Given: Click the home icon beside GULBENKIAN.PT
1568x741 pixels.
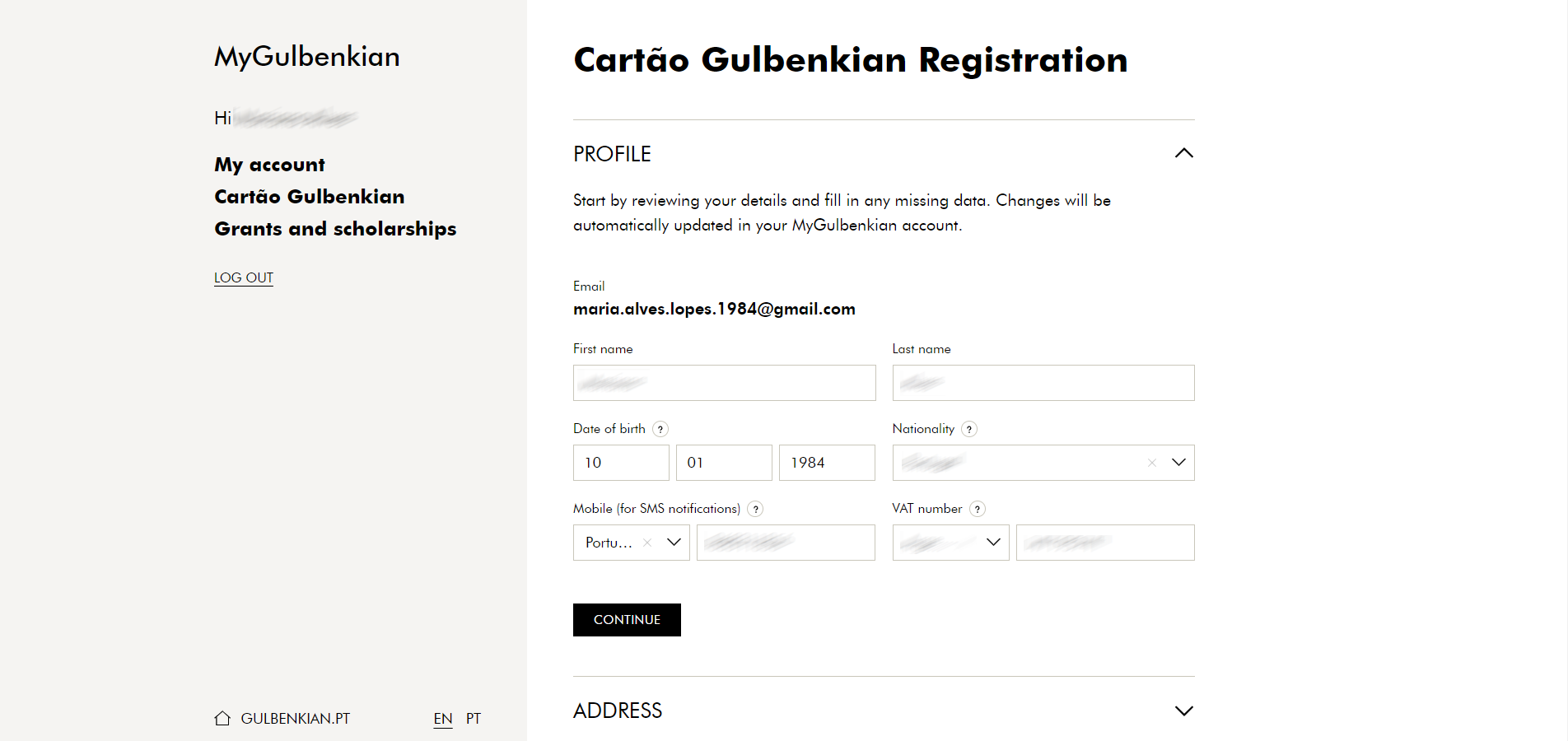Looking at the screenshot, I should 222,718.
